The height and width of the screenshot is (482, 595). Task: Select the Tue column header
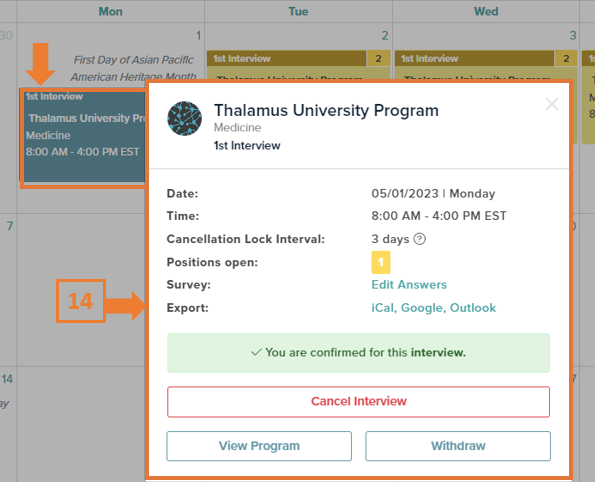(298, 11)
